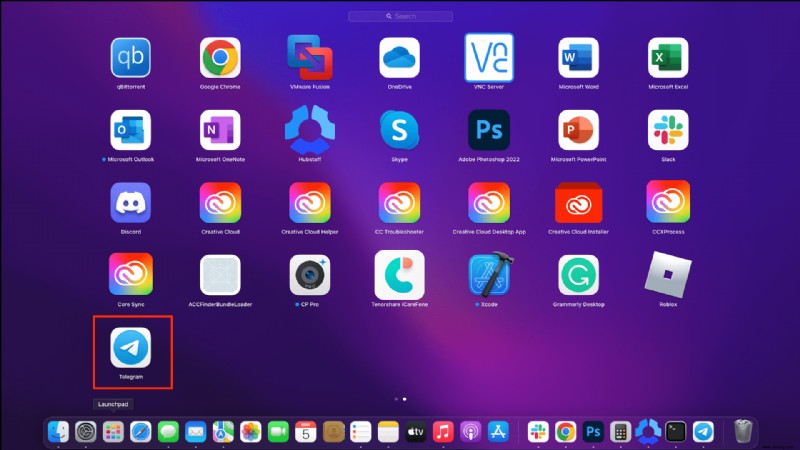This screenshot has width=800, height=450.
Task: Click the Chrome icon in the Dock
Action: click(x=565, y=432)
